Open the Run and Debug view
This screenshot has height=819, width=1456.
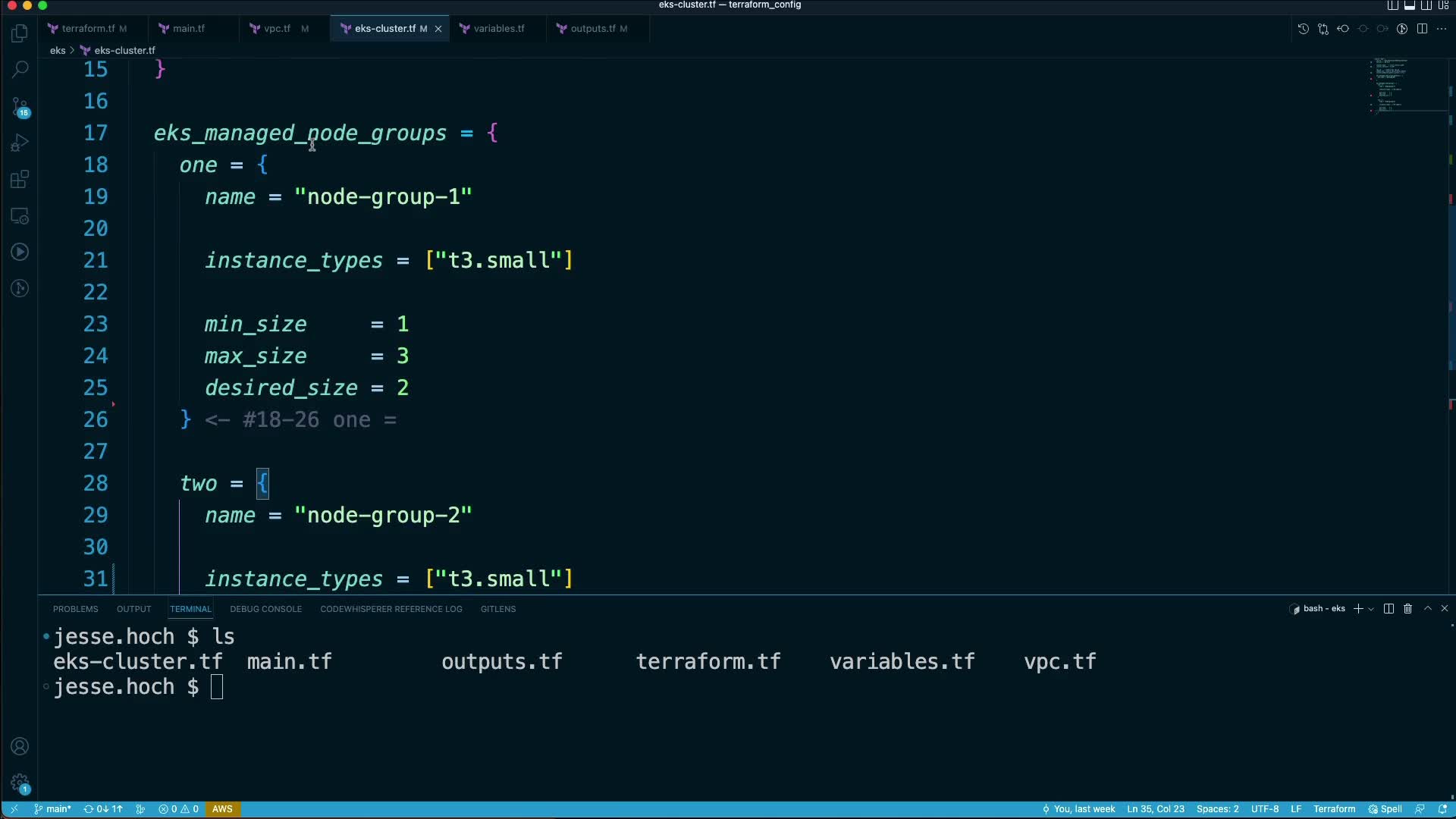click(20, 143)
